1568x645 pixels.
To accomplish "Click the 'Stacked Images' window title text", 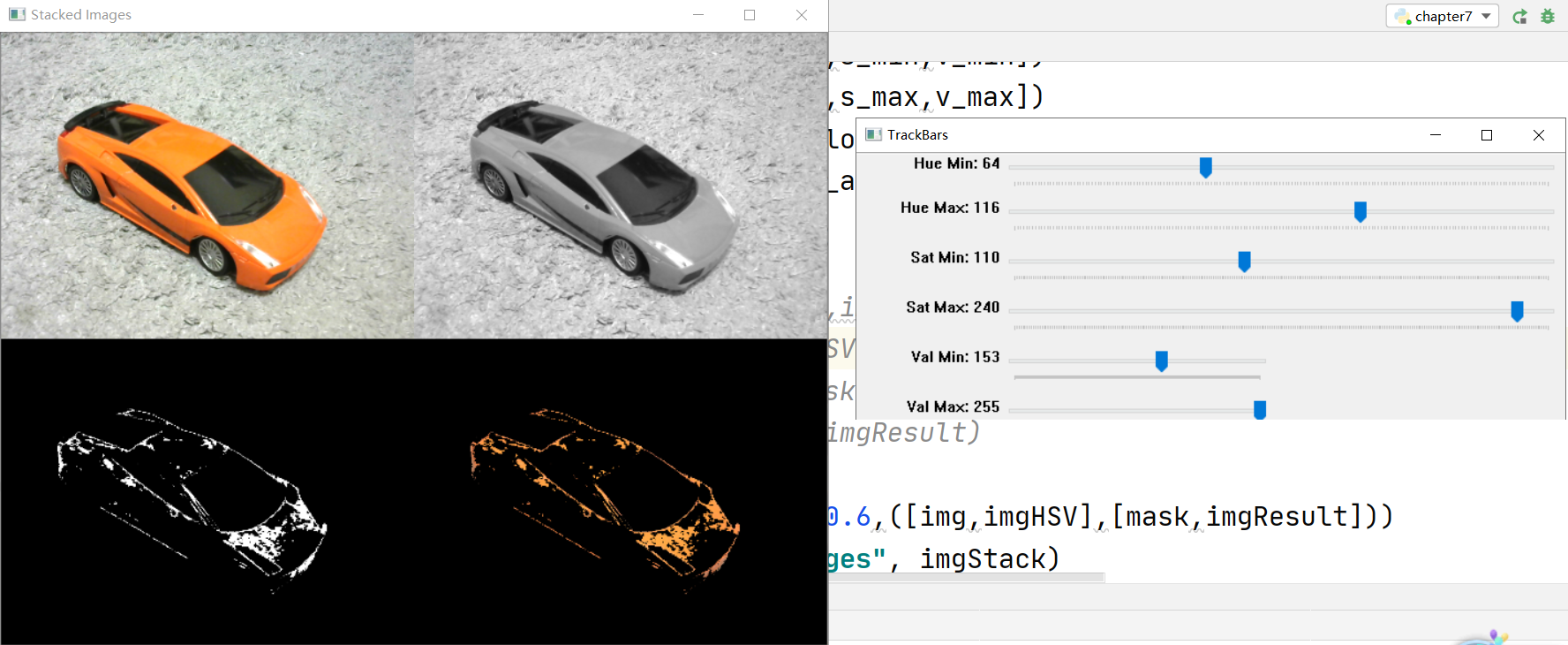I will (81, 15).
